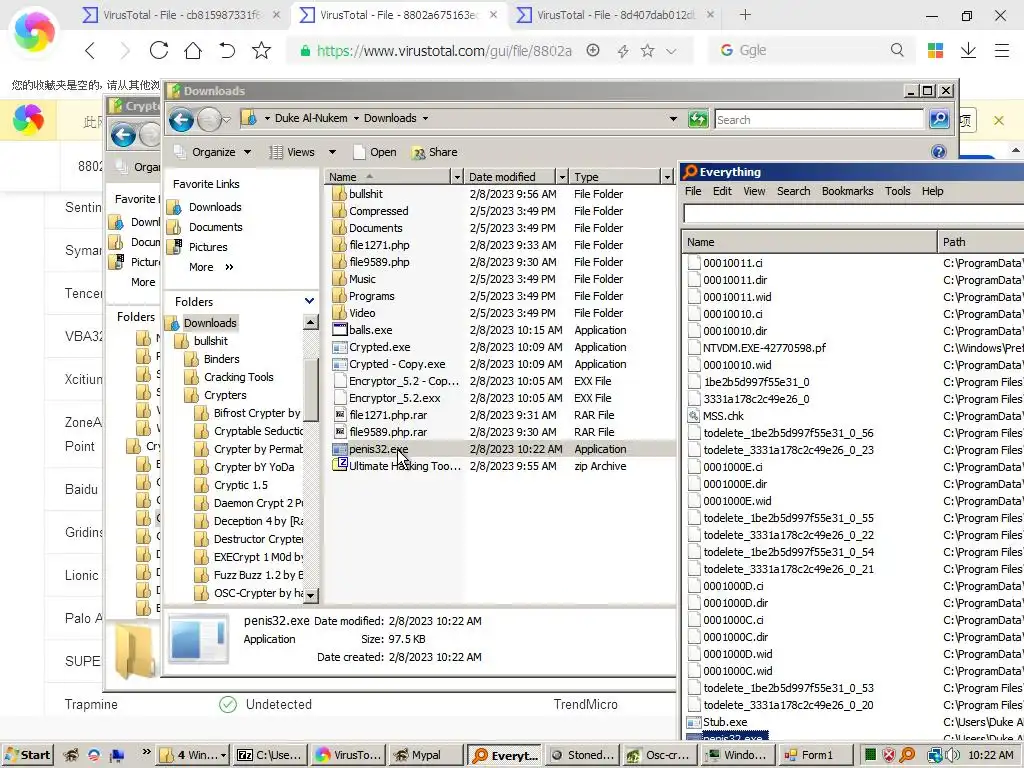Select Deception 4 by folder in tree

258,521
